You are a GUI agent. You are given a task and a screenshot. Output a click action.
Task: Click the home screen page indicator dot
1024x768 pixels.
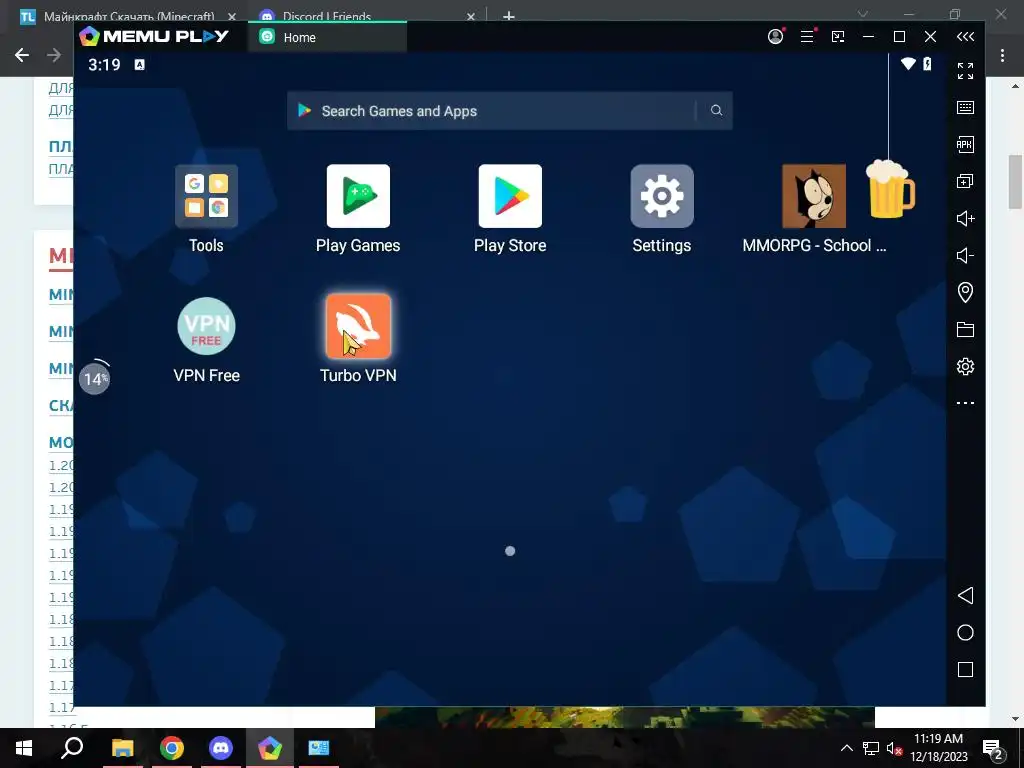coord(510,551)
